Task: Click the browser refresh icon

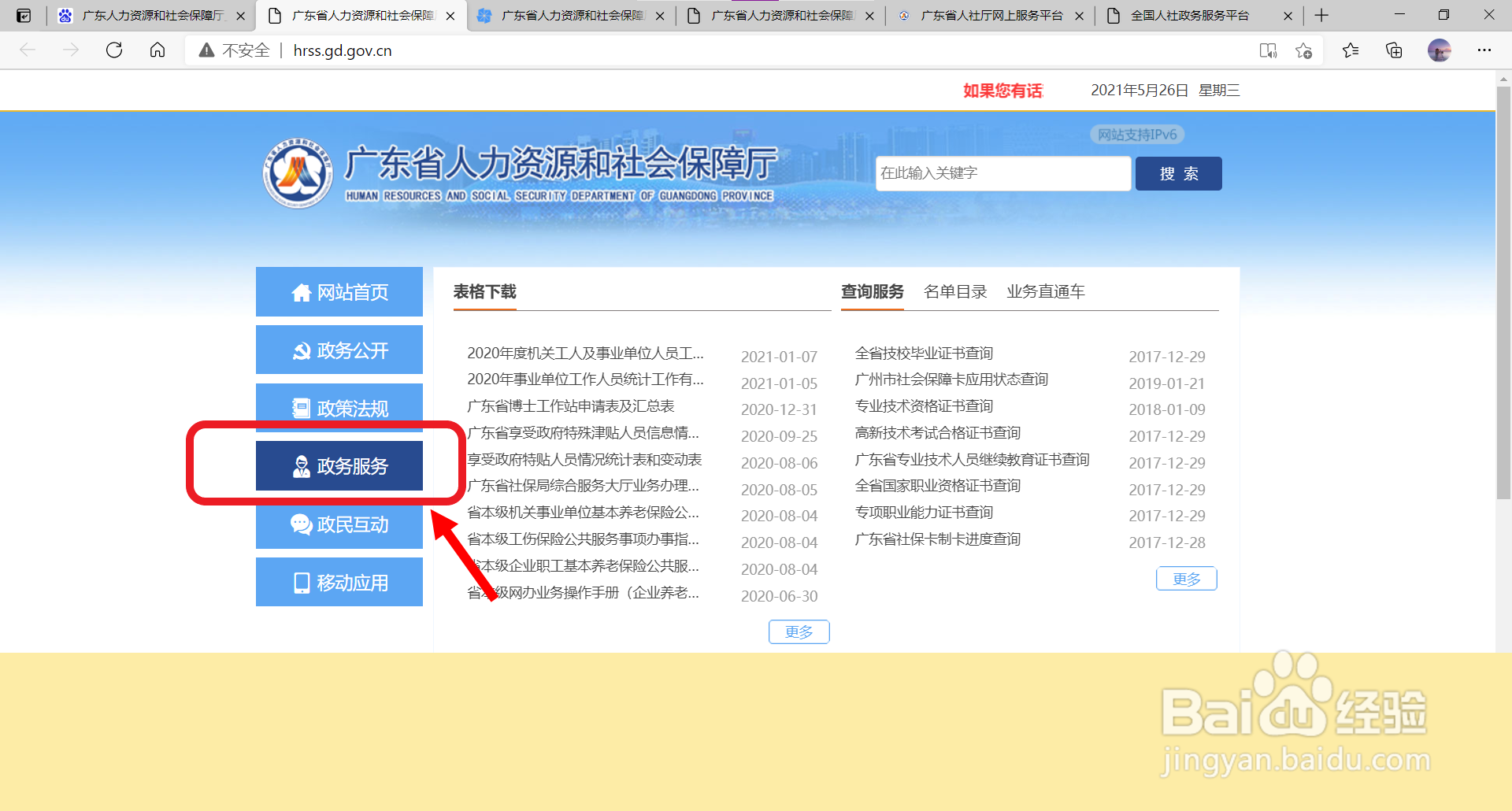Action: 114,50
